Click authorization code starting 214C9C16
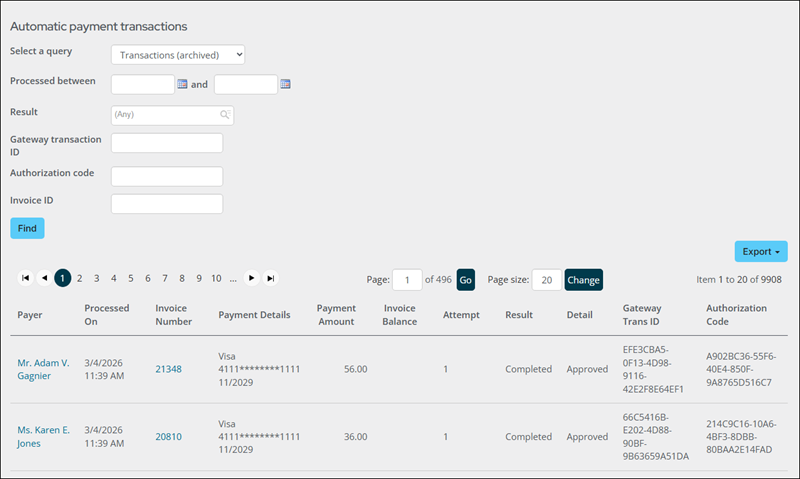Image resolution: width=800 pixels, height=479 pixels. [741, 437]
